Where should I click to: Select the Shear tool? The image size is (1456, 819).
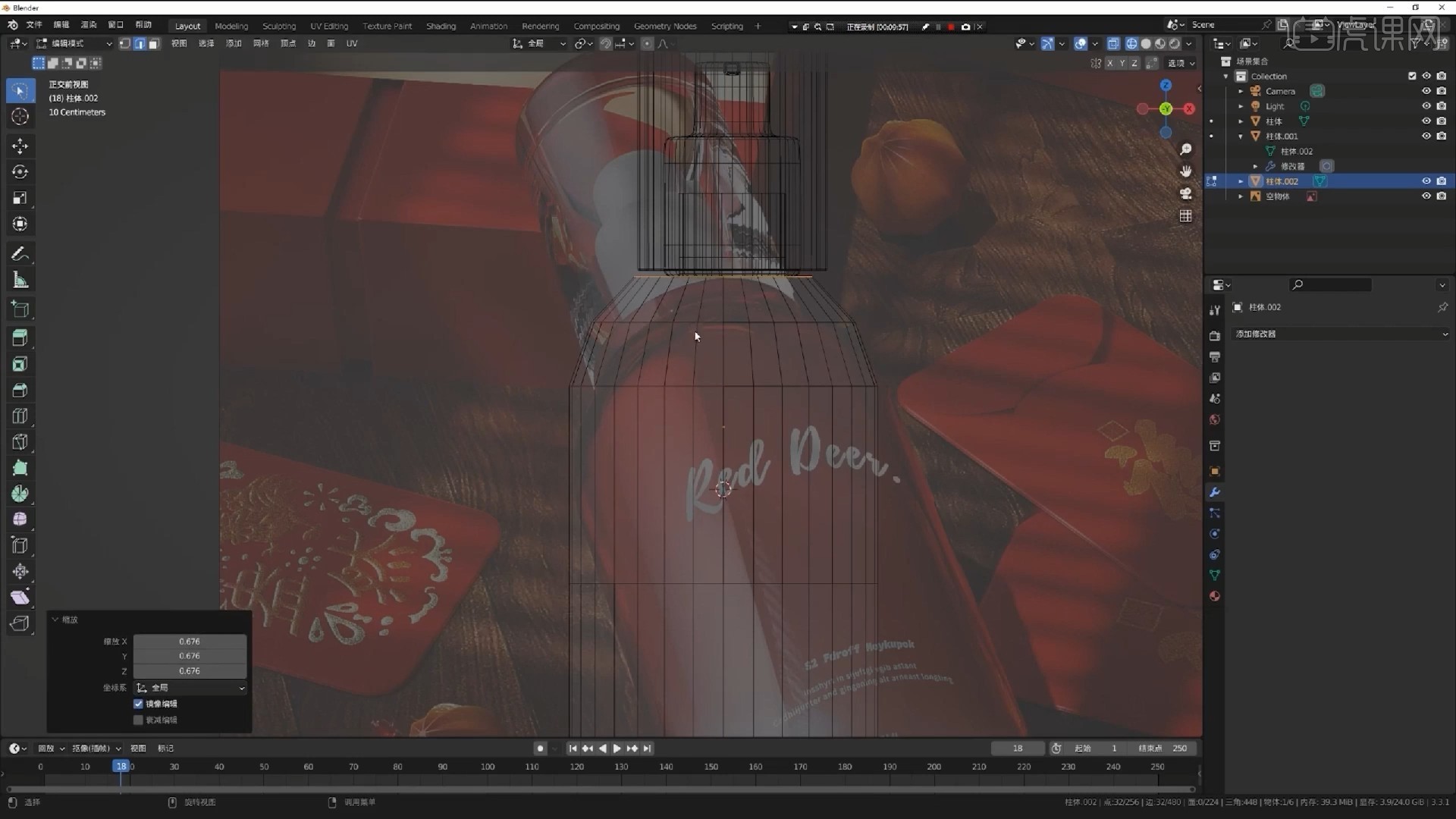pos(20,598)
